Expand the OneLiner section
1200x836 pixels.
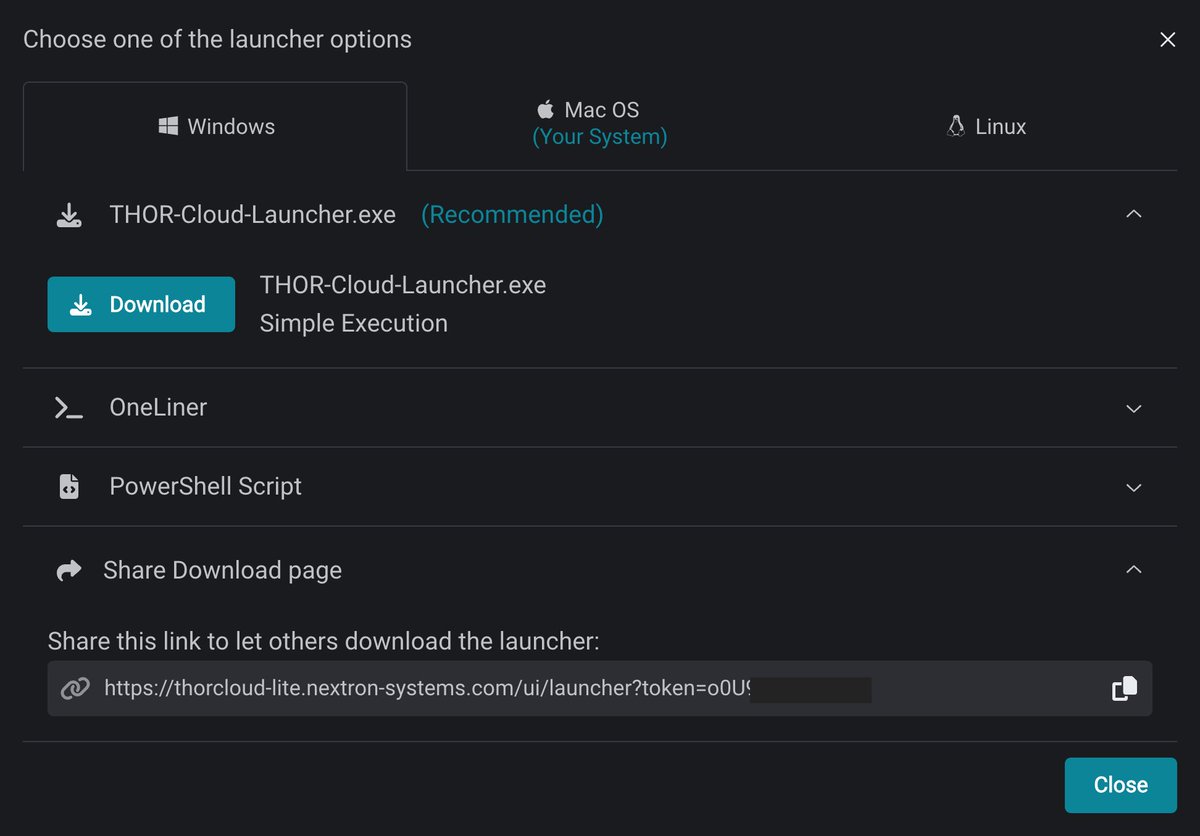(1133, 408)
